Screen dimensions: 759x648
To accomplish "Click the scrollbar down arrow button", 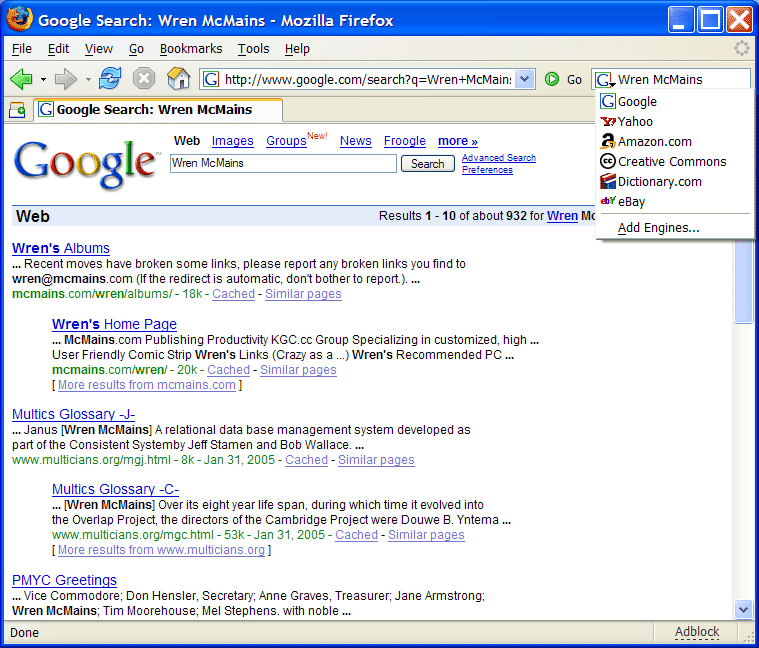I will click(x=743, y=609).
